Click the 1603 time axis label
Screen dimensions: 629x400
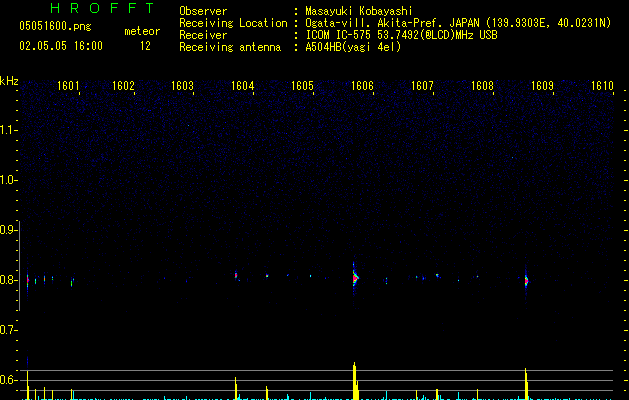click(x=183, y=86)
